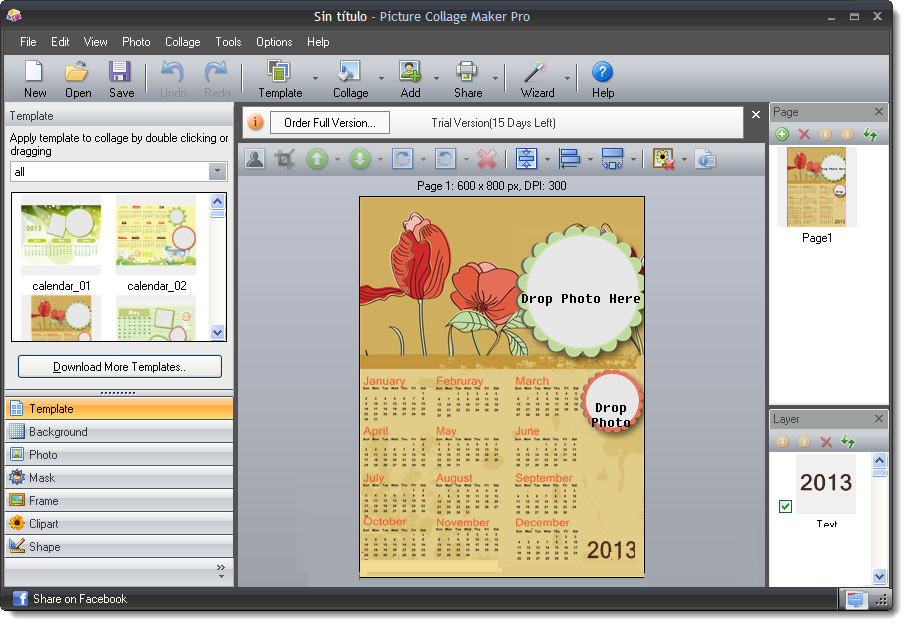Open the View menu

click(x=95, y=42)
